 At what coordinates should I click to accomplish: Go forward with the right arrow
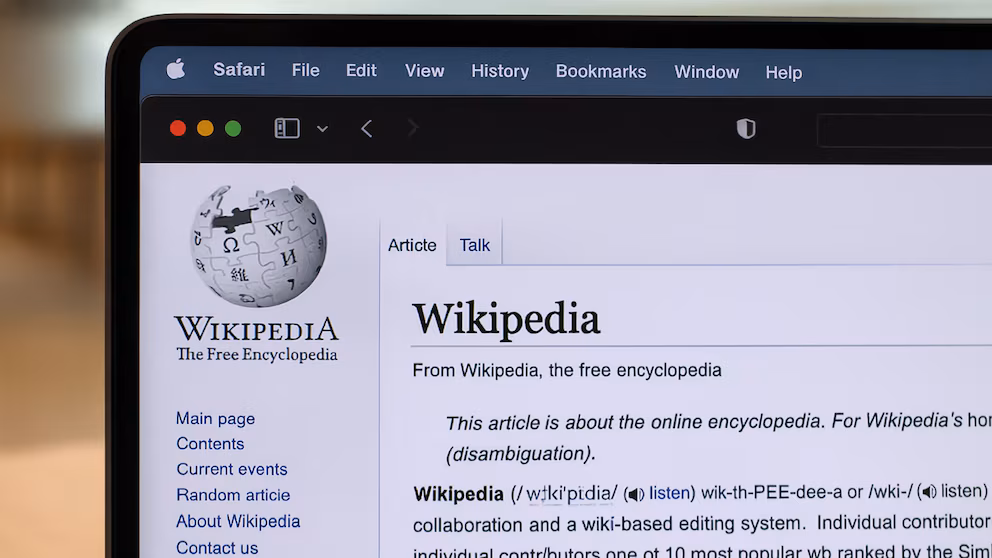pos(412,128)
